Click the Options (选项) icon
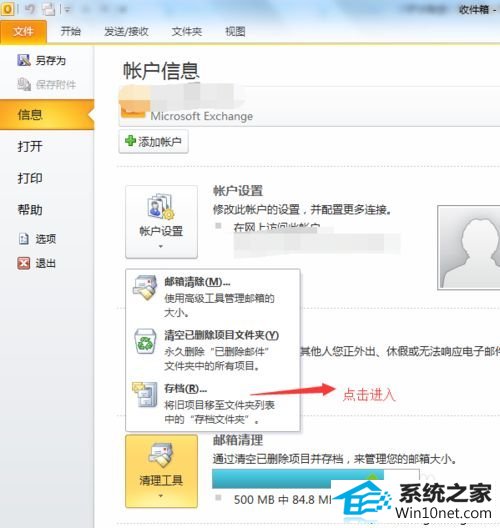The width and height of the screenshot is (500, 528). pos(23,239)
